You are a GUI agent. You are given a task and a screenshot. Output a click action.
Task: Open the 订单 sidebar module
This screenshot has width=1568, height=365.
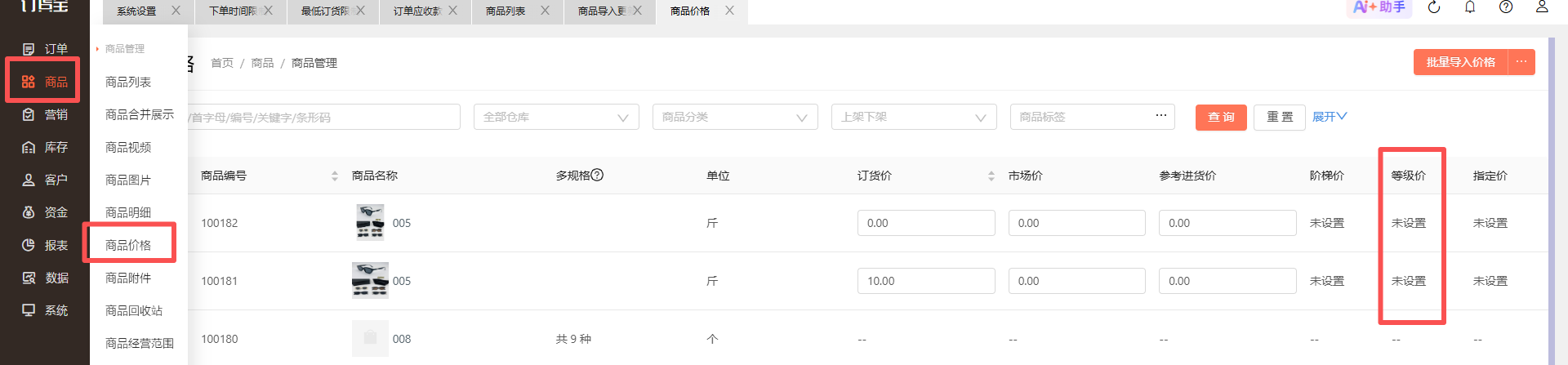tap(45, 49)
